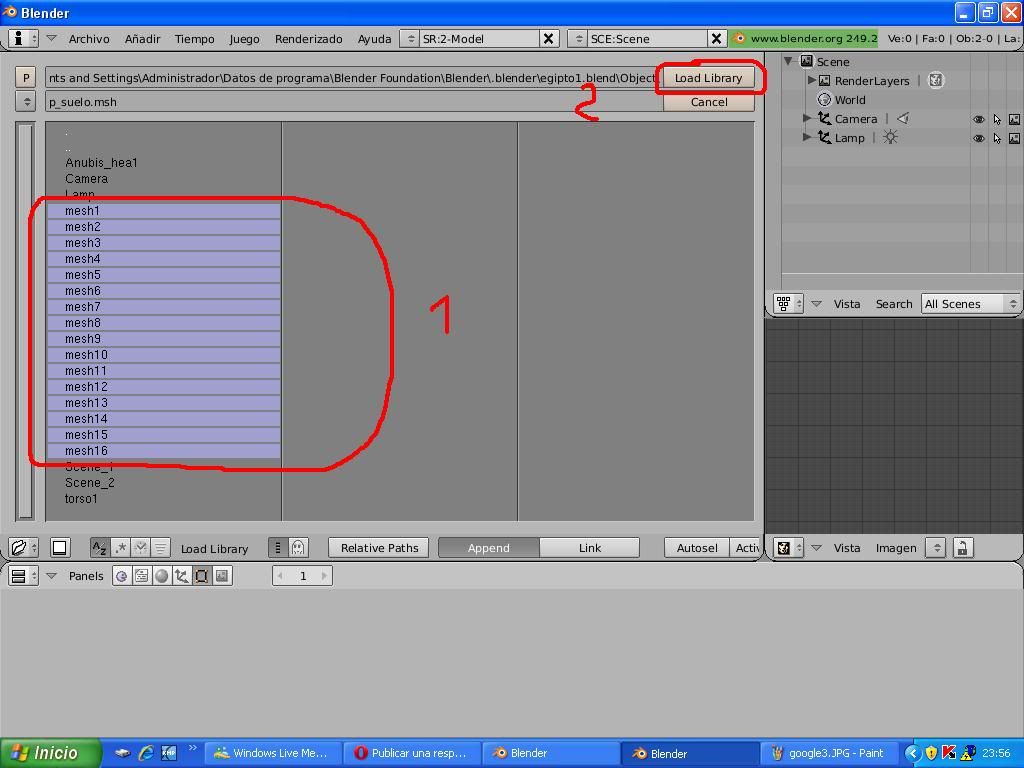The image size is (1024, 768).
Task: Toggle short file list display
Action: coord(278,547)
